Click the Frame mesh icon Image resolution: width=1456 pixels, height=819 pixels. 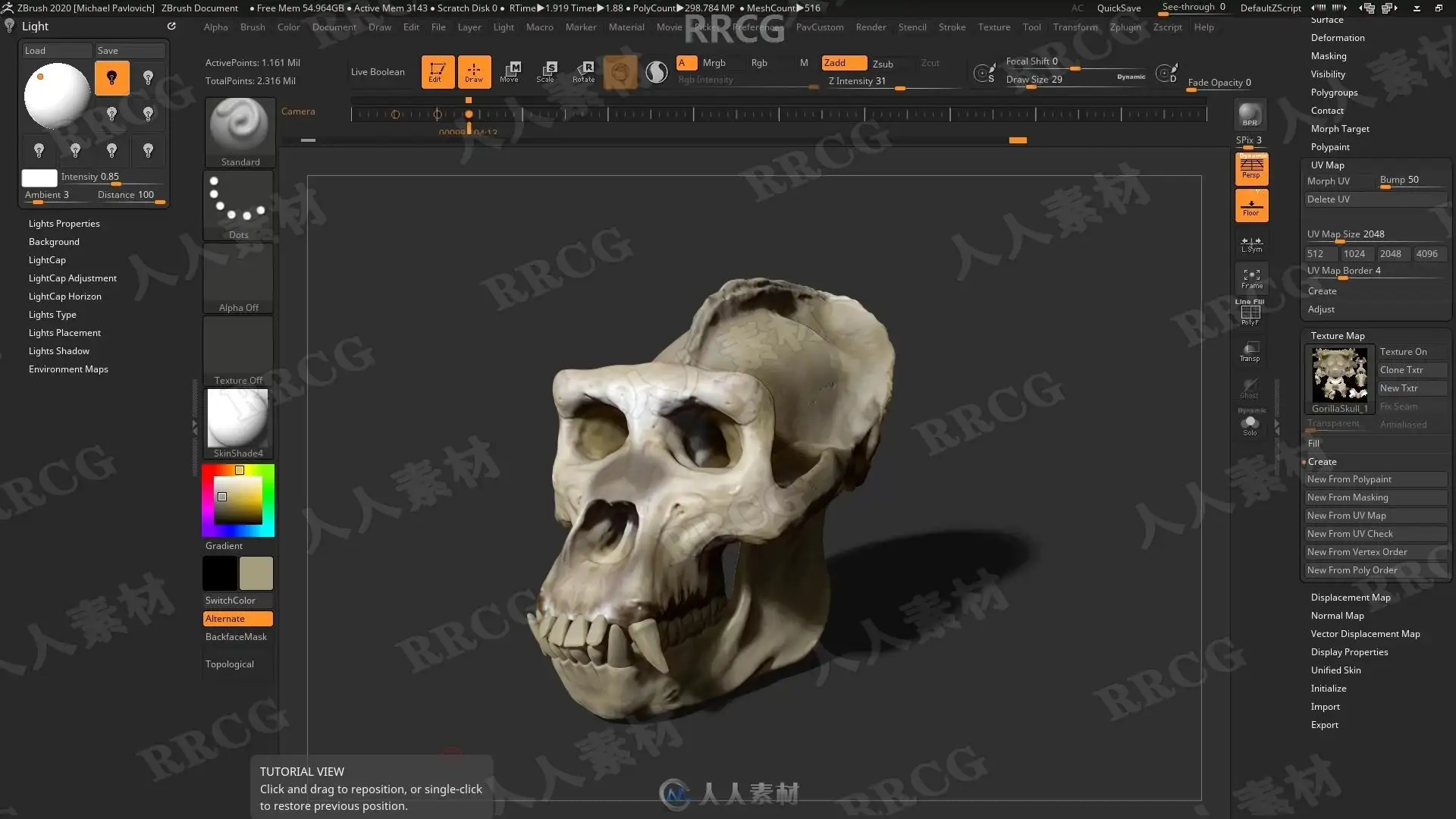(x=1251, y=278)
